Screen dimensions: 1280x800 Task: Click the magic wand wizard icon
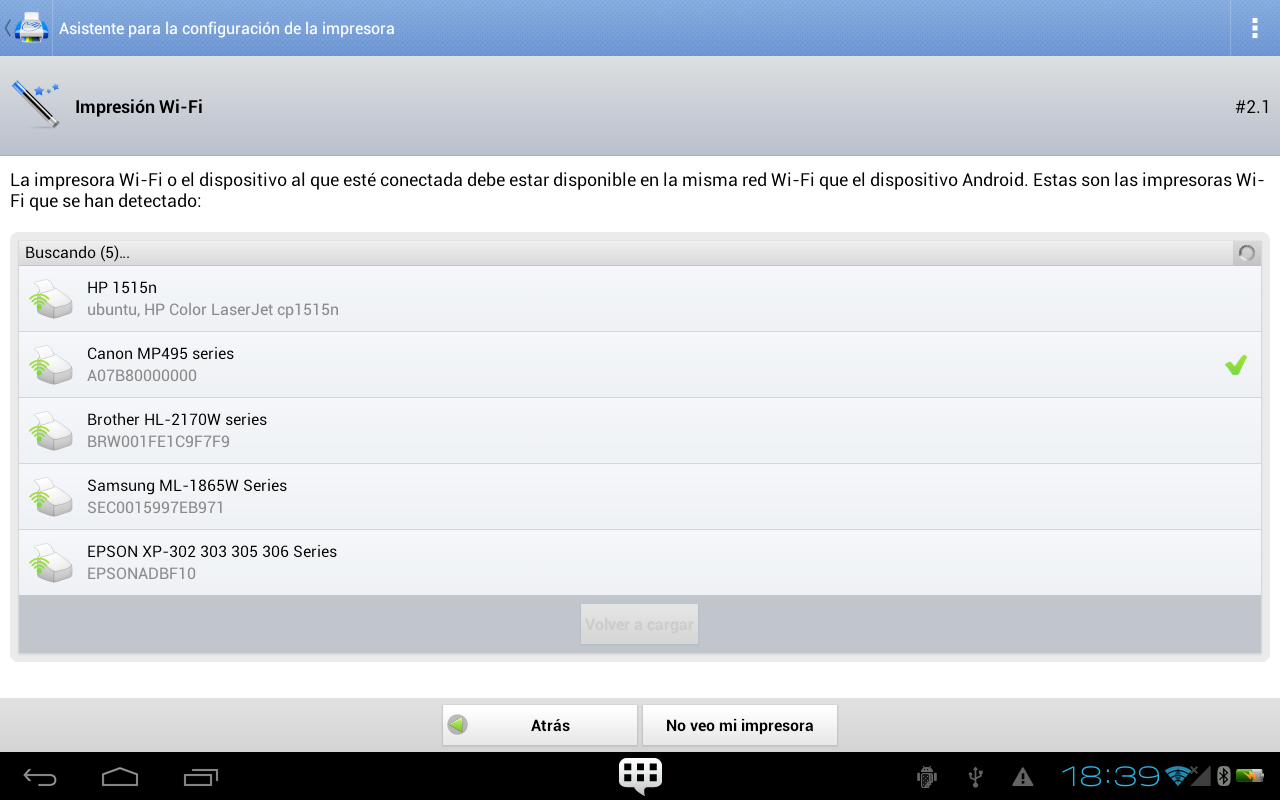click(36, 105)
